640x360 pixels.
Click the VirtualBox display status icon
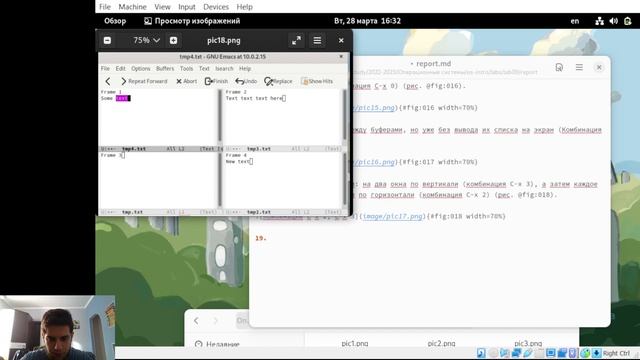click(x=551, y=353)
